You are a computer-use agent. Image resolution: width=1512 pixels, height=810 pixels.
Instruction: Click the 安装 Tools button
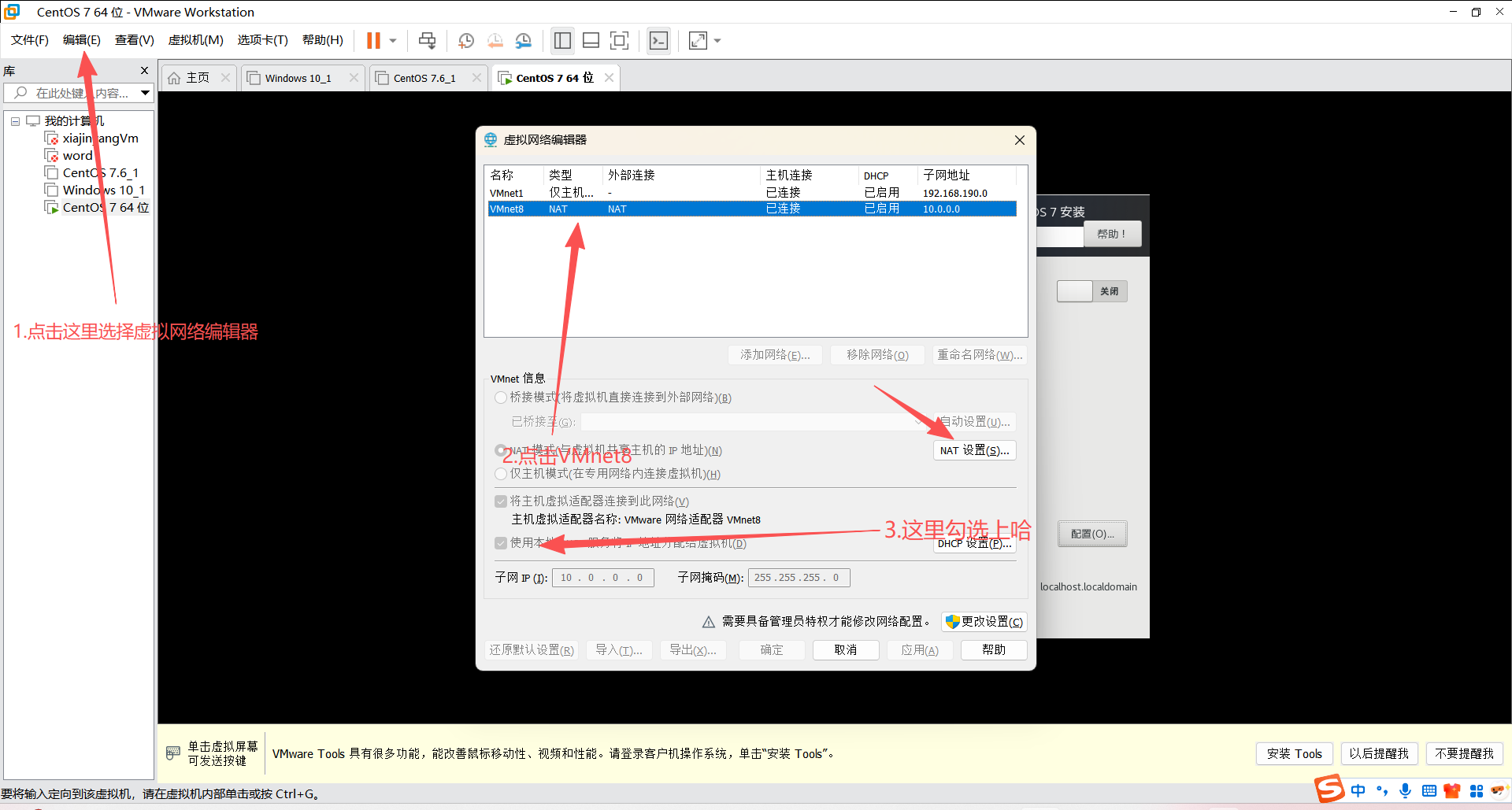tap(1294, 754)
